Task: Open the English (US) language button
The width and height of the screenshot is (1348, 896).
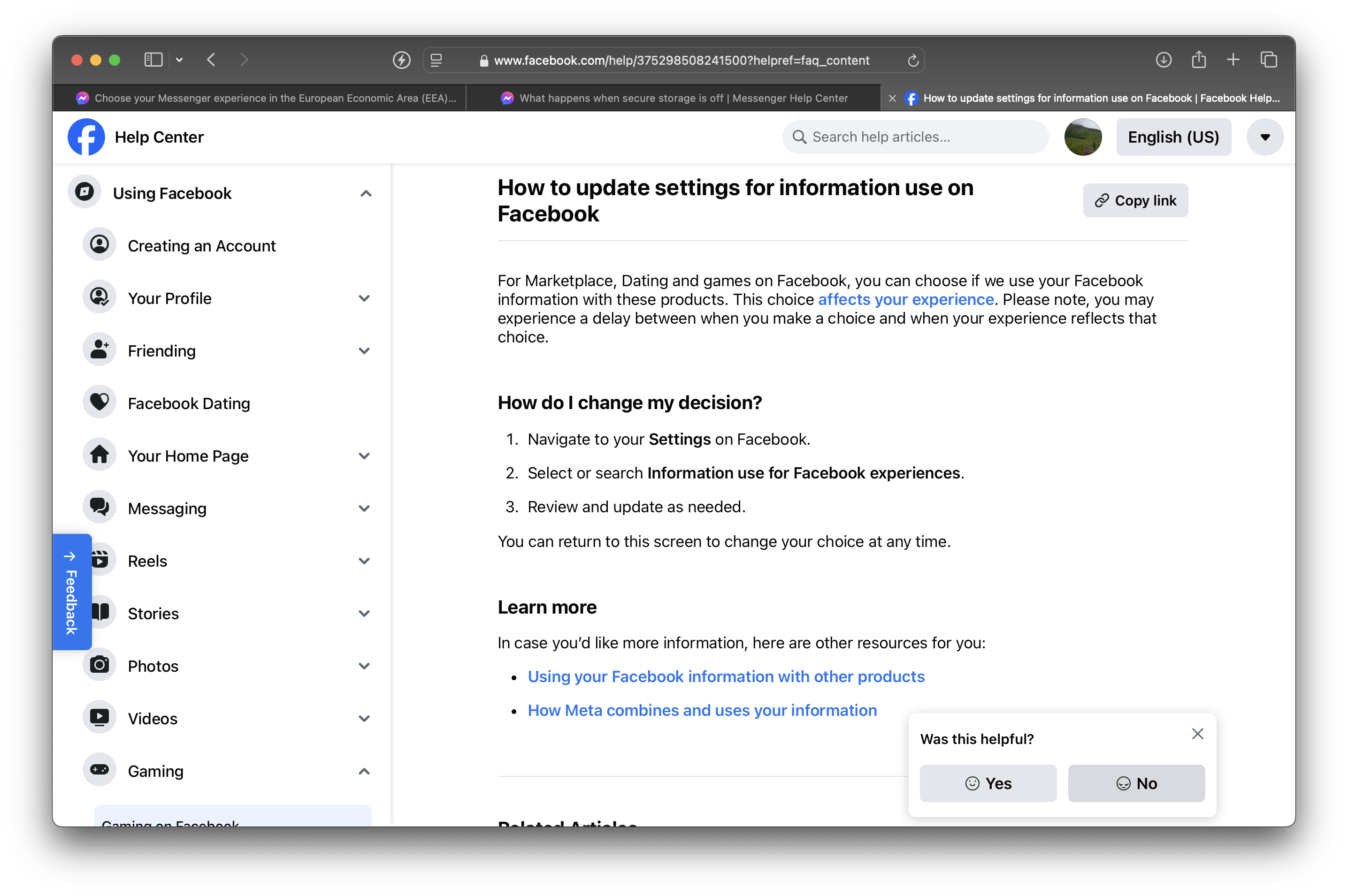Action: 1173,137
